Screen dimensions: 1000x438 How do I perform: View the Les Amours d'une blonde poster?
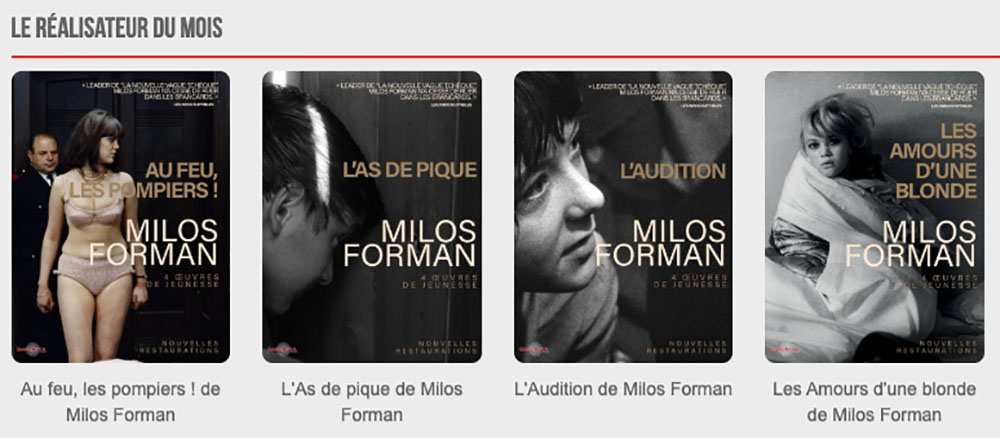[874, 217]
